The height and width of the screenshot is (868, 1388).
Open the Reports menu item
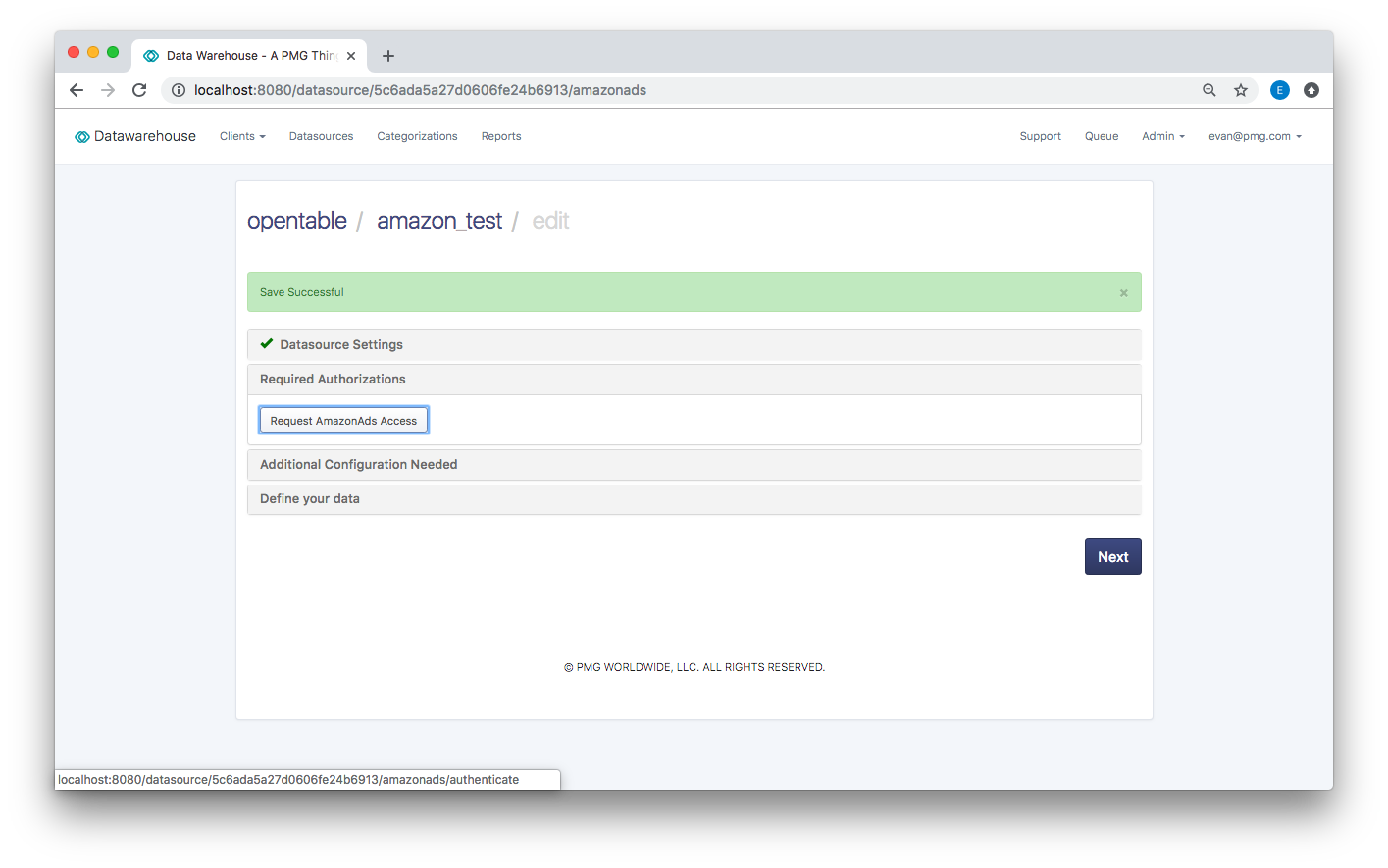501,136
